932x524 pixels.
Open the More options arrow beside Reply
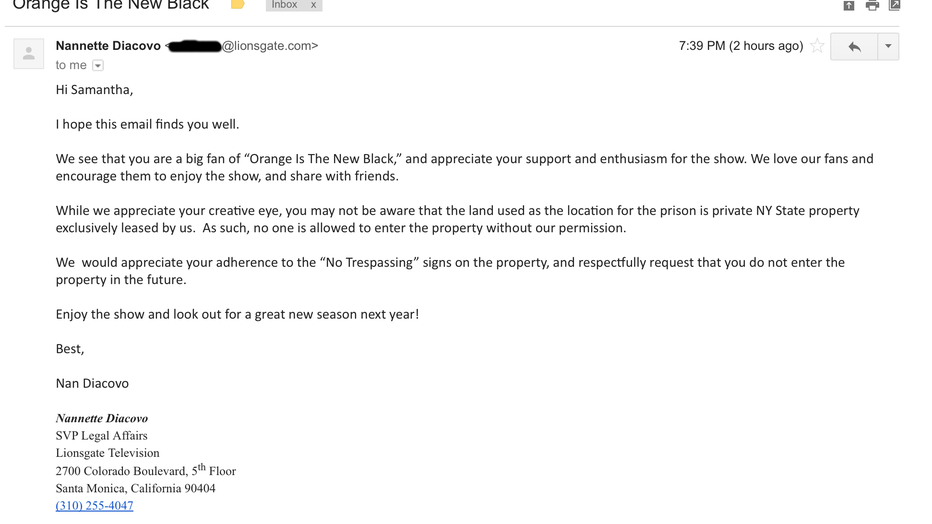coord(888,46)
